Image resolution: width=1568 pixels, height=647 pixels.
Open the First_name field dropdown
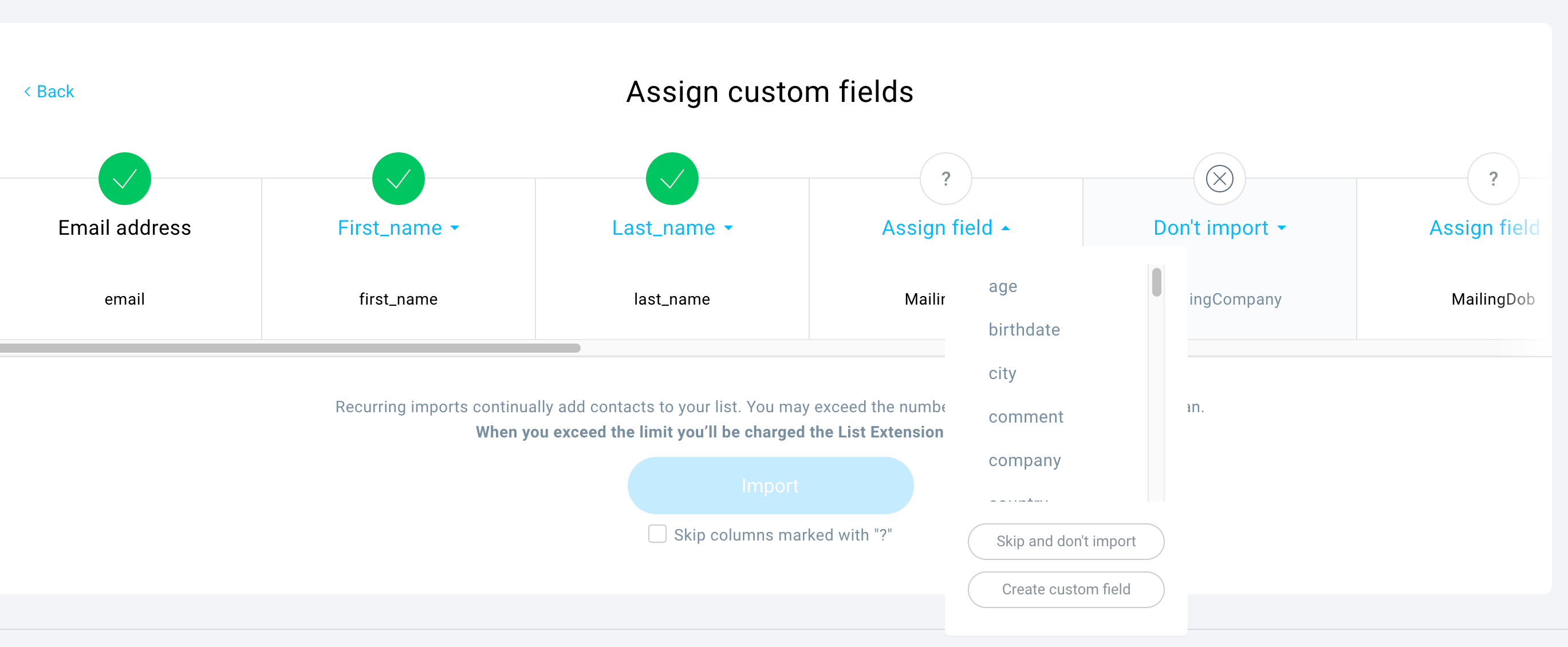coord(398,228)
